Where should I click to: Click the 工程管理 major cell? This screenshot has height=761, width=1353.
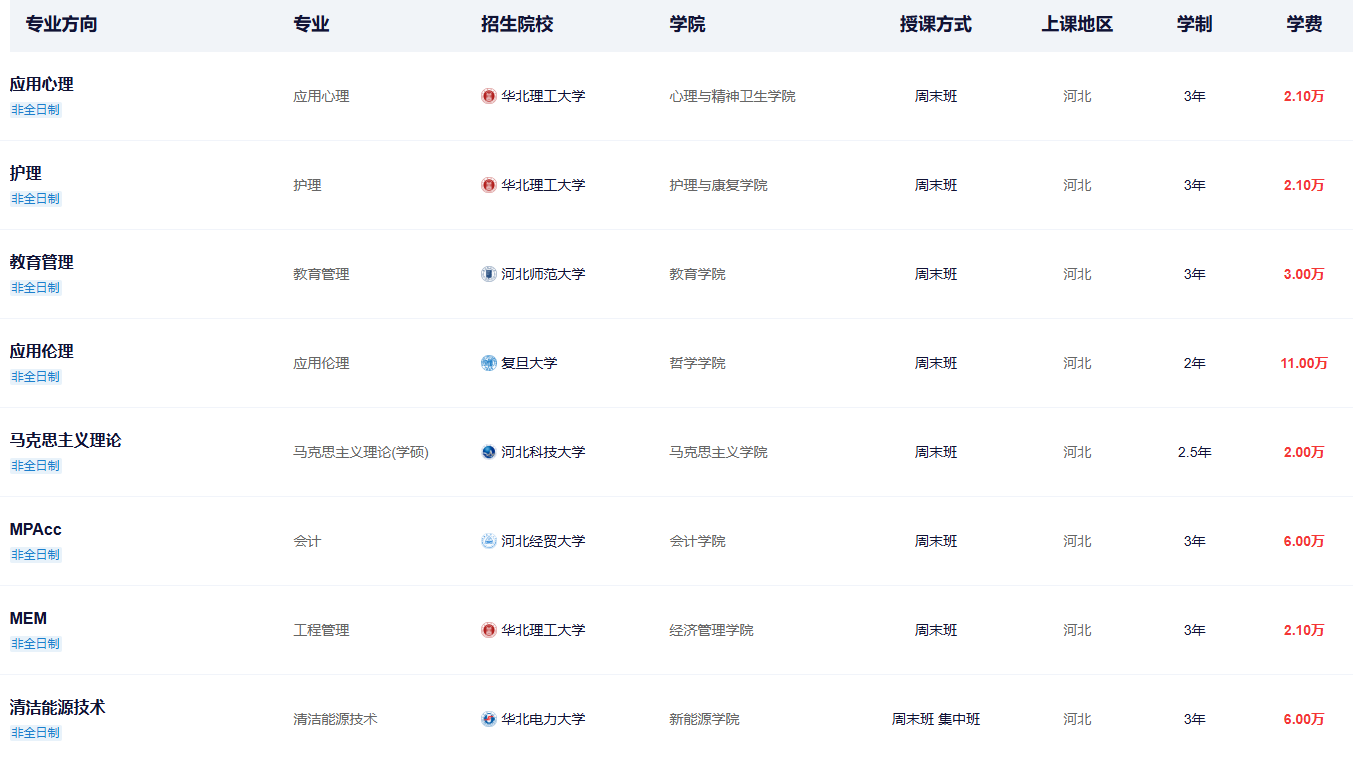click(x=321, y=630)
